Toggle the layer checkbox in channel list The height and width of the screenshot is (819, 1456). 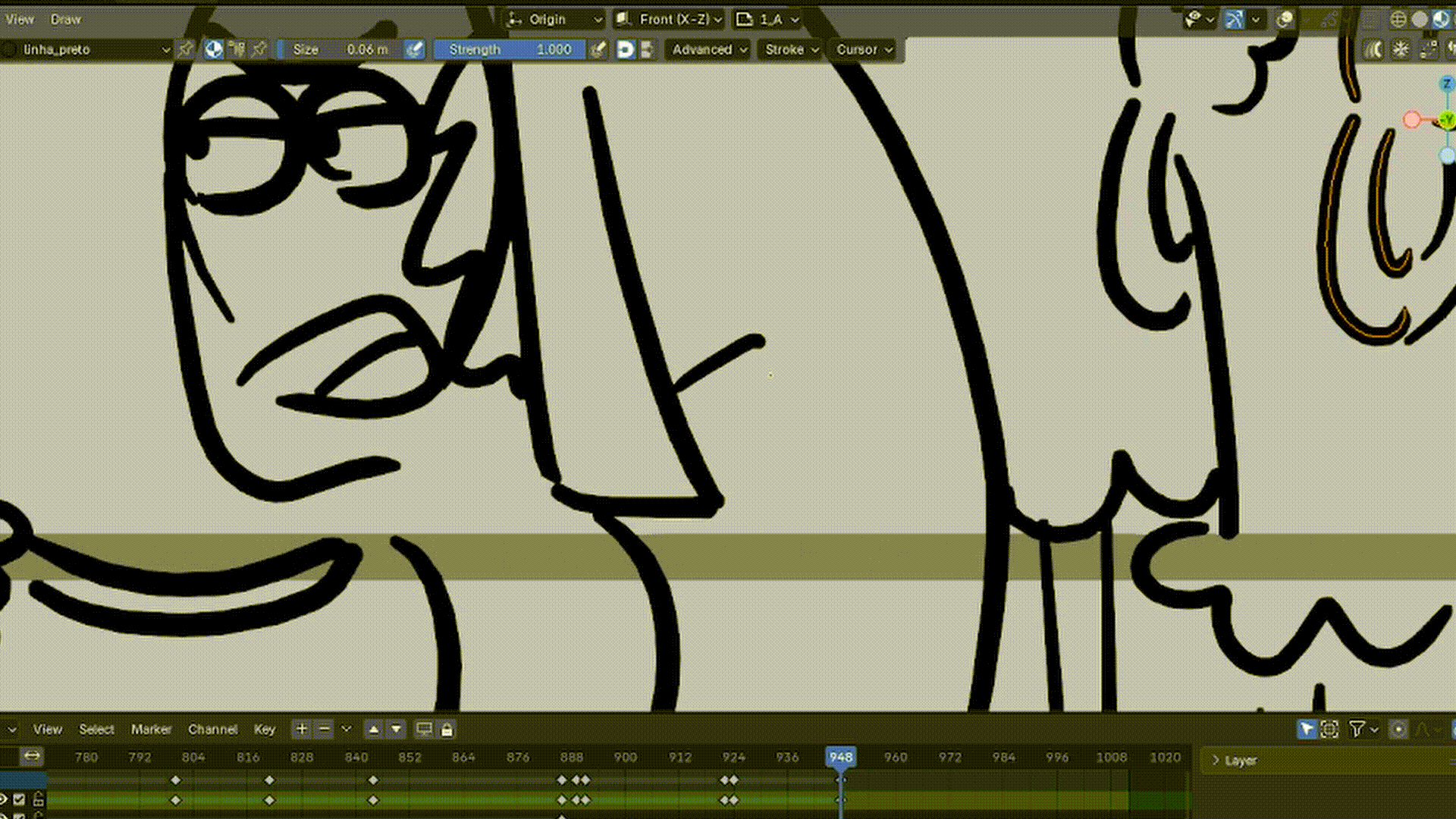coord(20,799)
